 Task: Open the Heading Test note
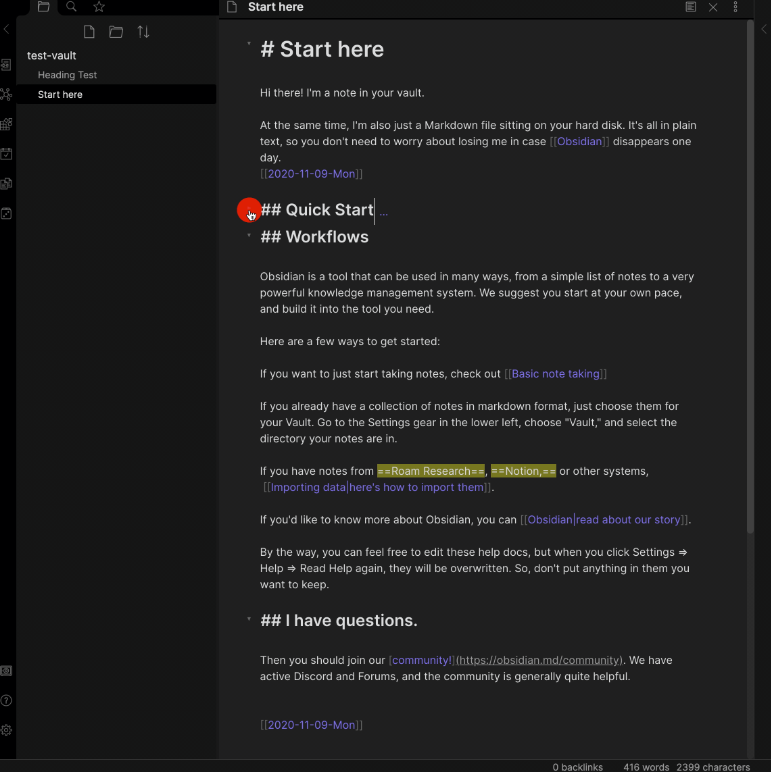pyautogui.click(x=67, y=75)
